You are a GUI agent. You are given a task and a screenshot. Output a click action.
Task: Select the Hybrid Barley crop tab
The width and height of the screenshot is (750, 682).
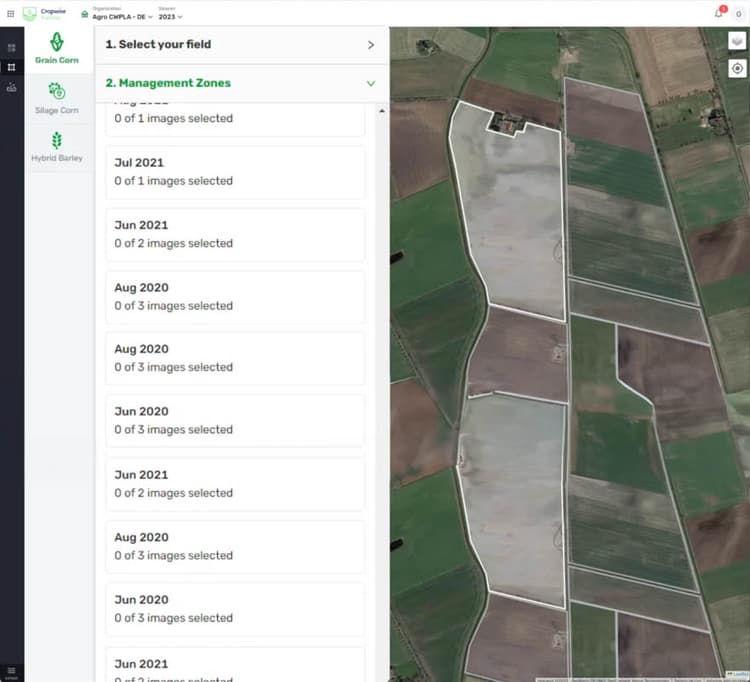pos(57,147)
